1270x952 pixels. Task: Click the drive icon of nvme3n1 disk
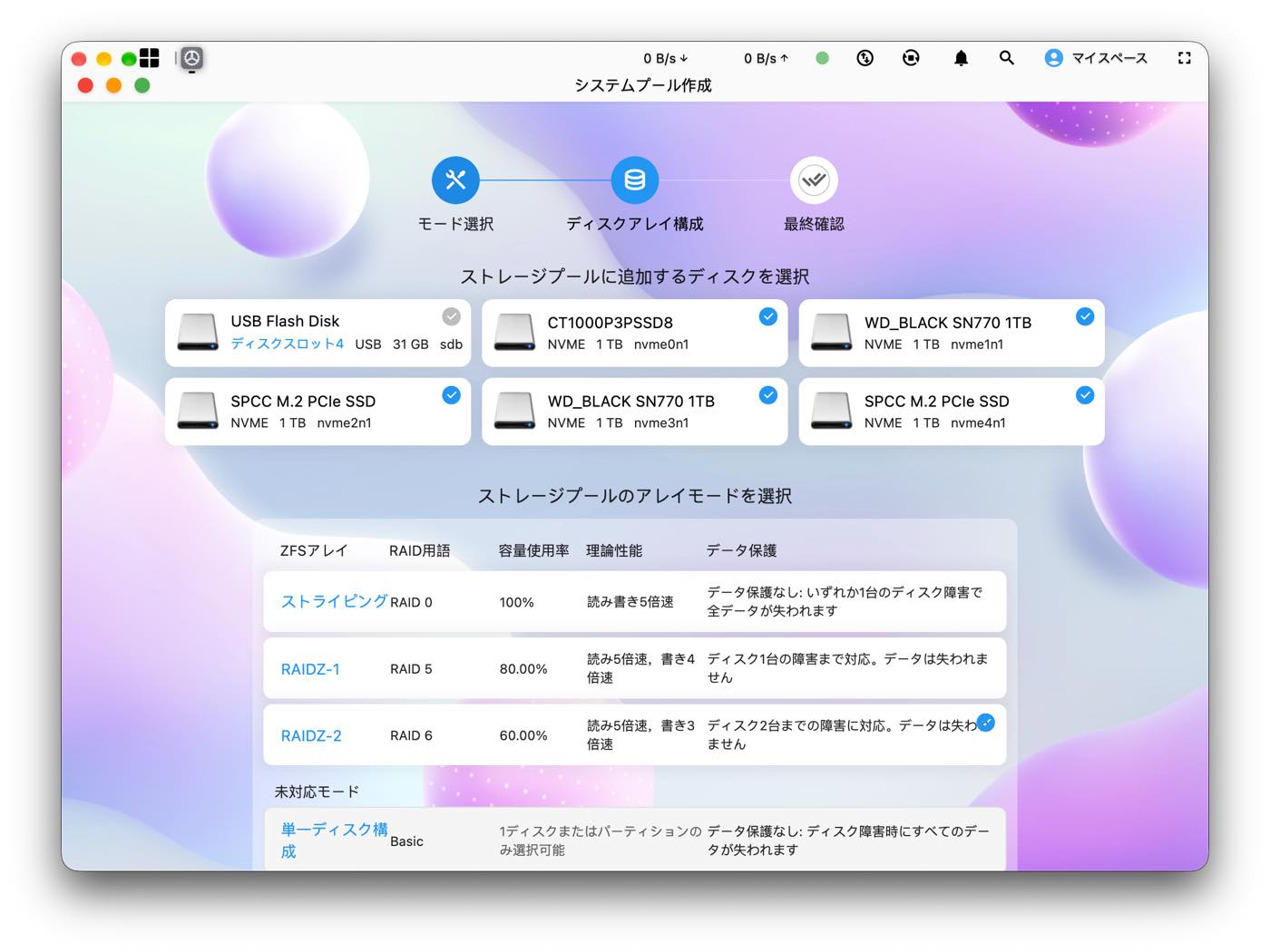pyautogui.click(x=514, y=411)
